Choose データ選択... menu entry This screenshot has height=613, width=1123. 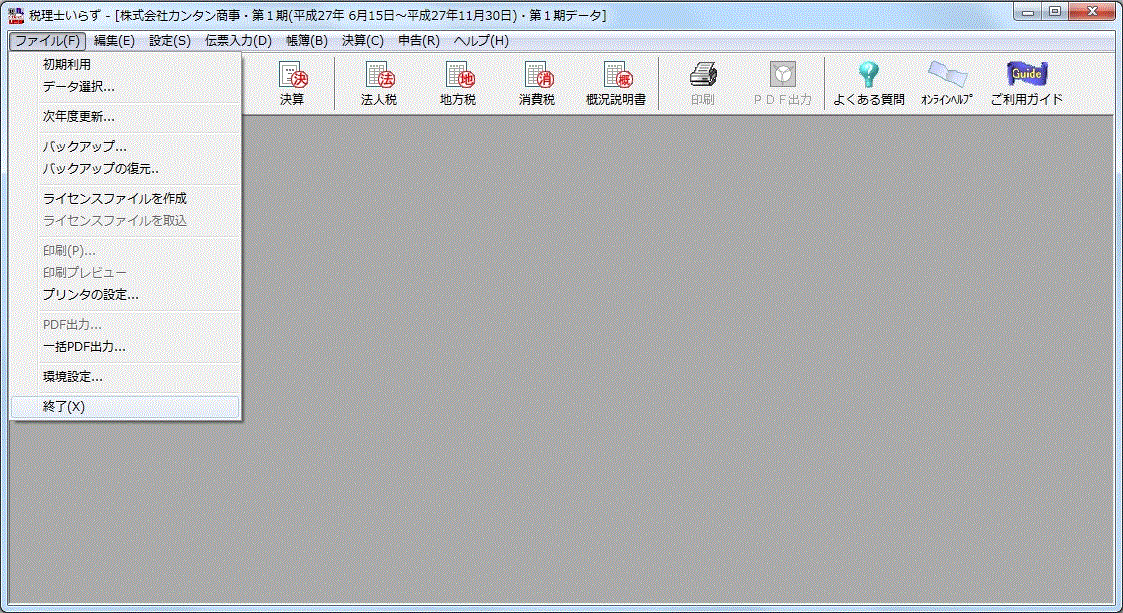[x=78, y=87]
